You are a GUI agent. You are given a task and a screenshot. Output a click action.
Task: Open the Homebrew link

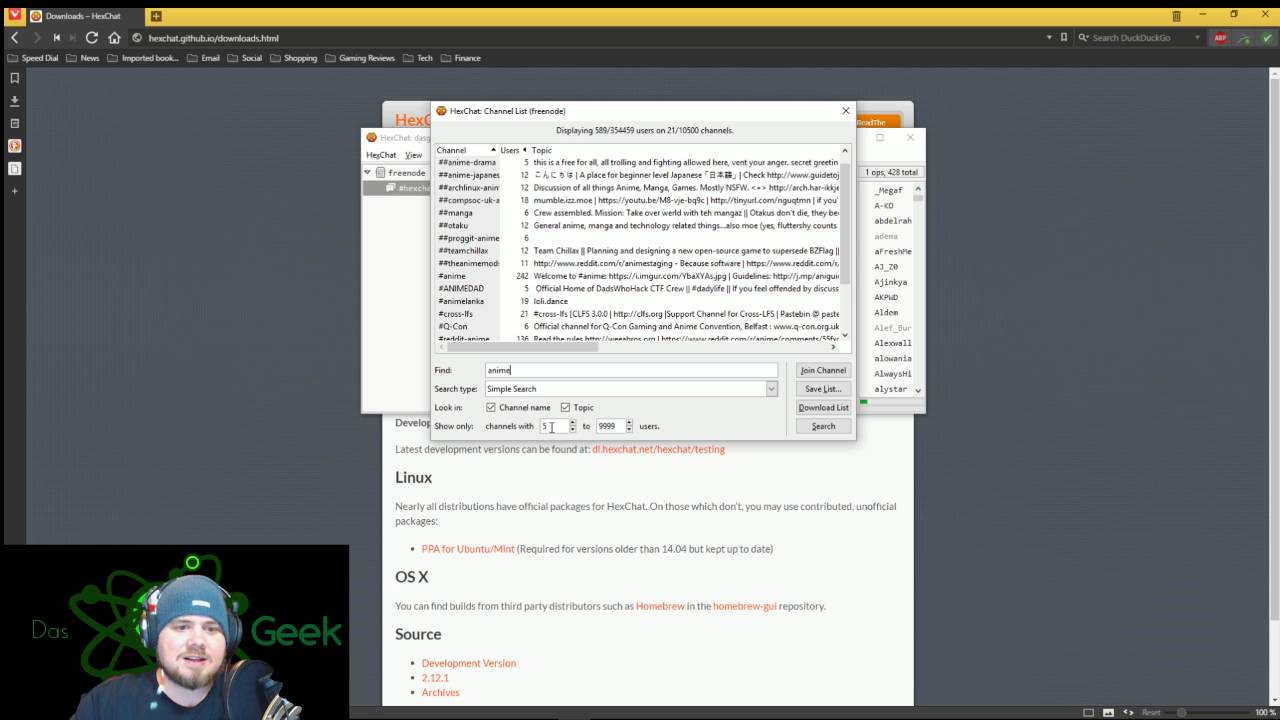point(660,606)
